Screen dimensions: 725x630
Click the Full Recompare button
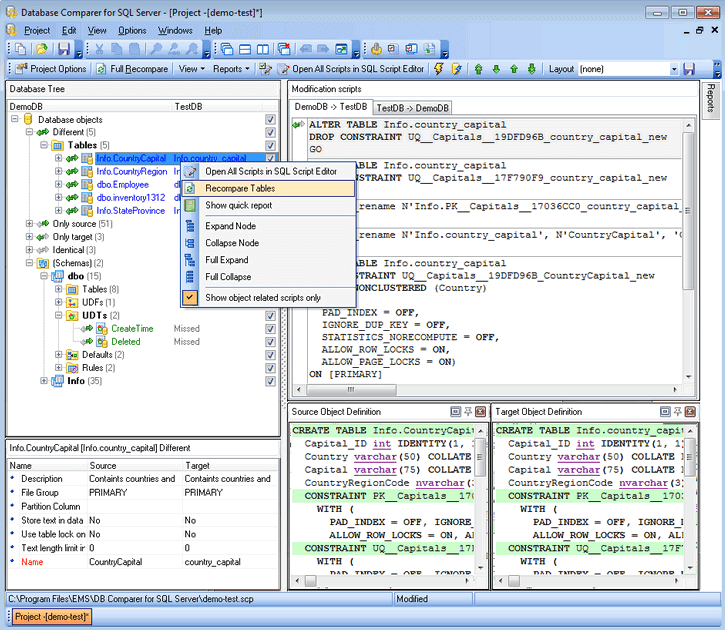click(x=133, y=69)
